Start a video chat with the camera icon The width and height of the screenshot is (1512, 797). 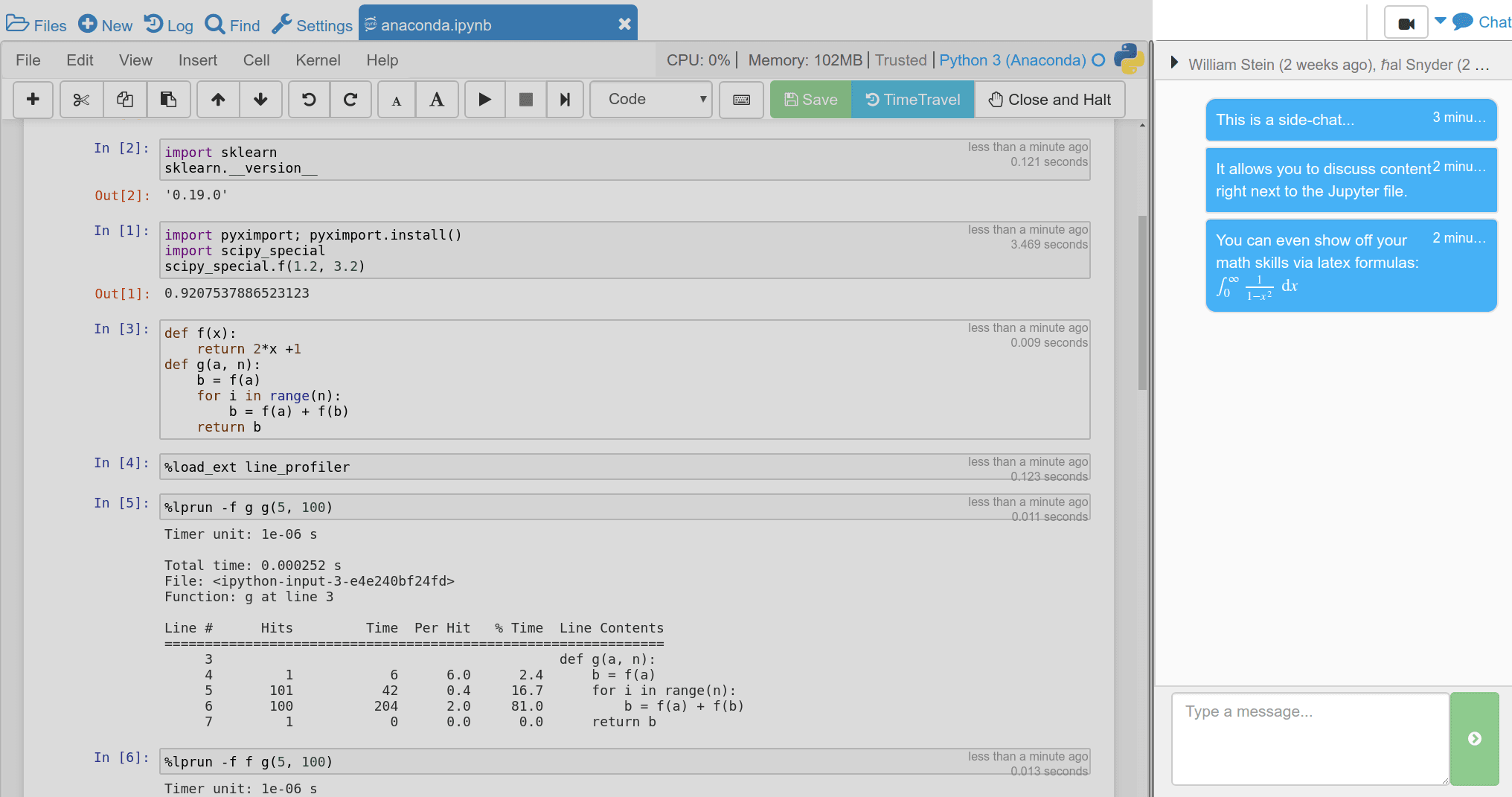tap(1406, 22)
